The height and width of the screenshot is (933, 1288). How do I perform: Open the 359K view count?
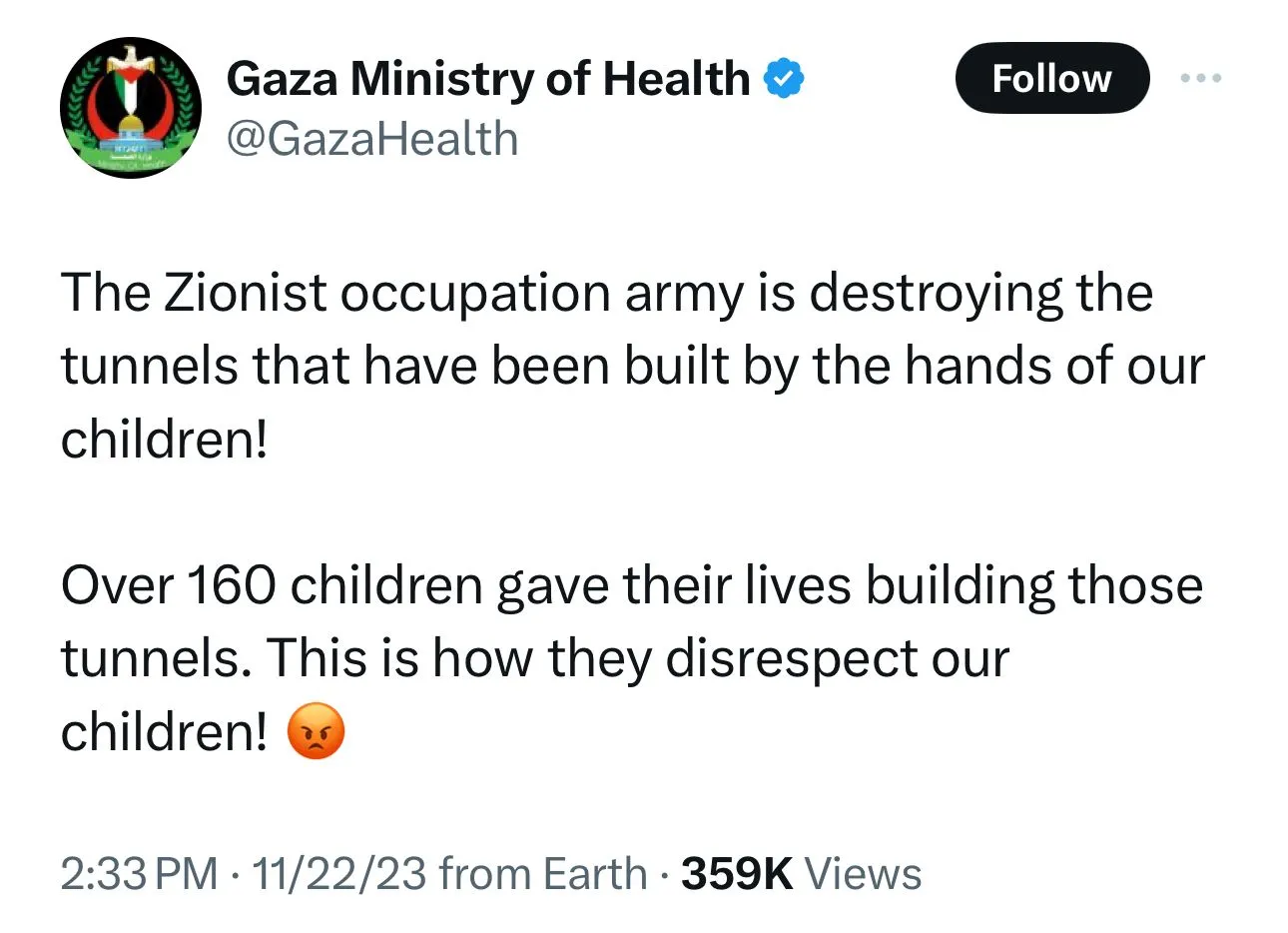[x=736, y=874]
